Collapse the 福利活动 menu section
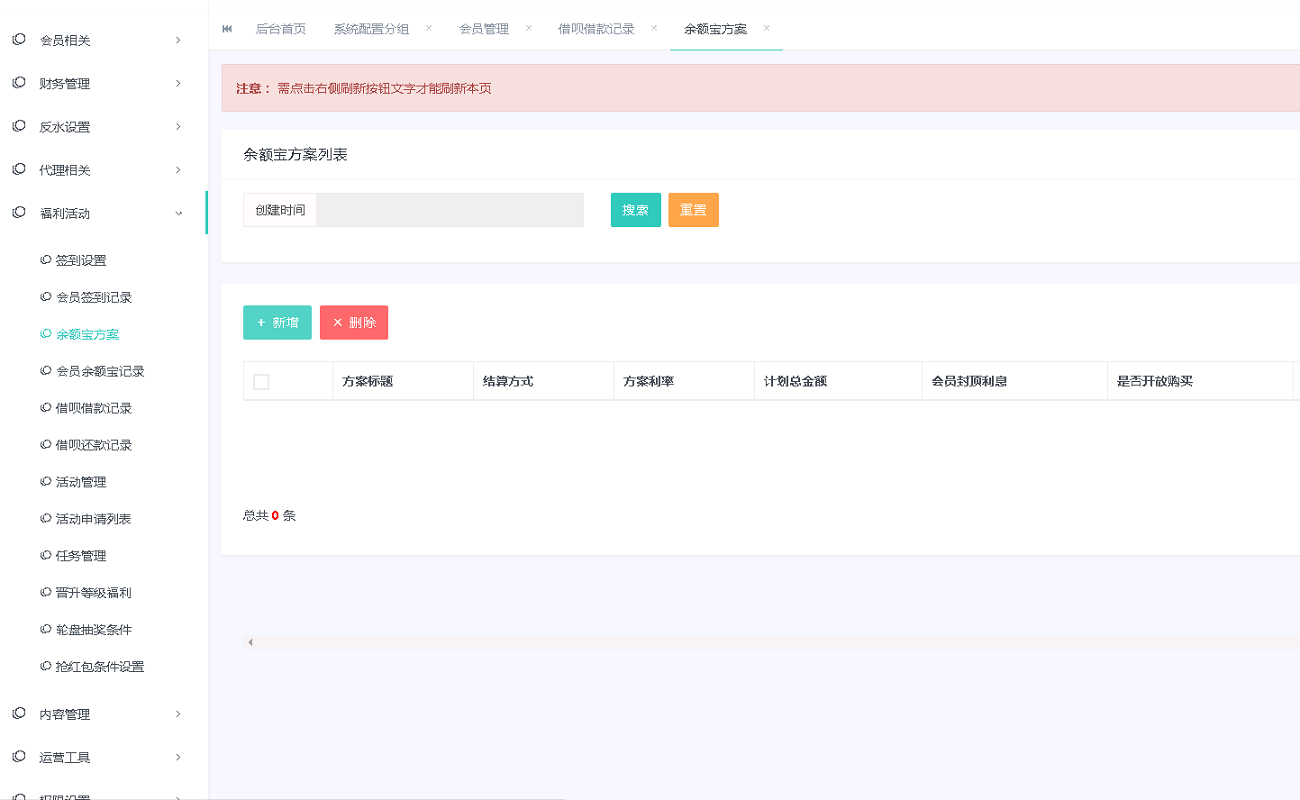The height and width of the screenshot is (800, 1300). click(178, 213)
